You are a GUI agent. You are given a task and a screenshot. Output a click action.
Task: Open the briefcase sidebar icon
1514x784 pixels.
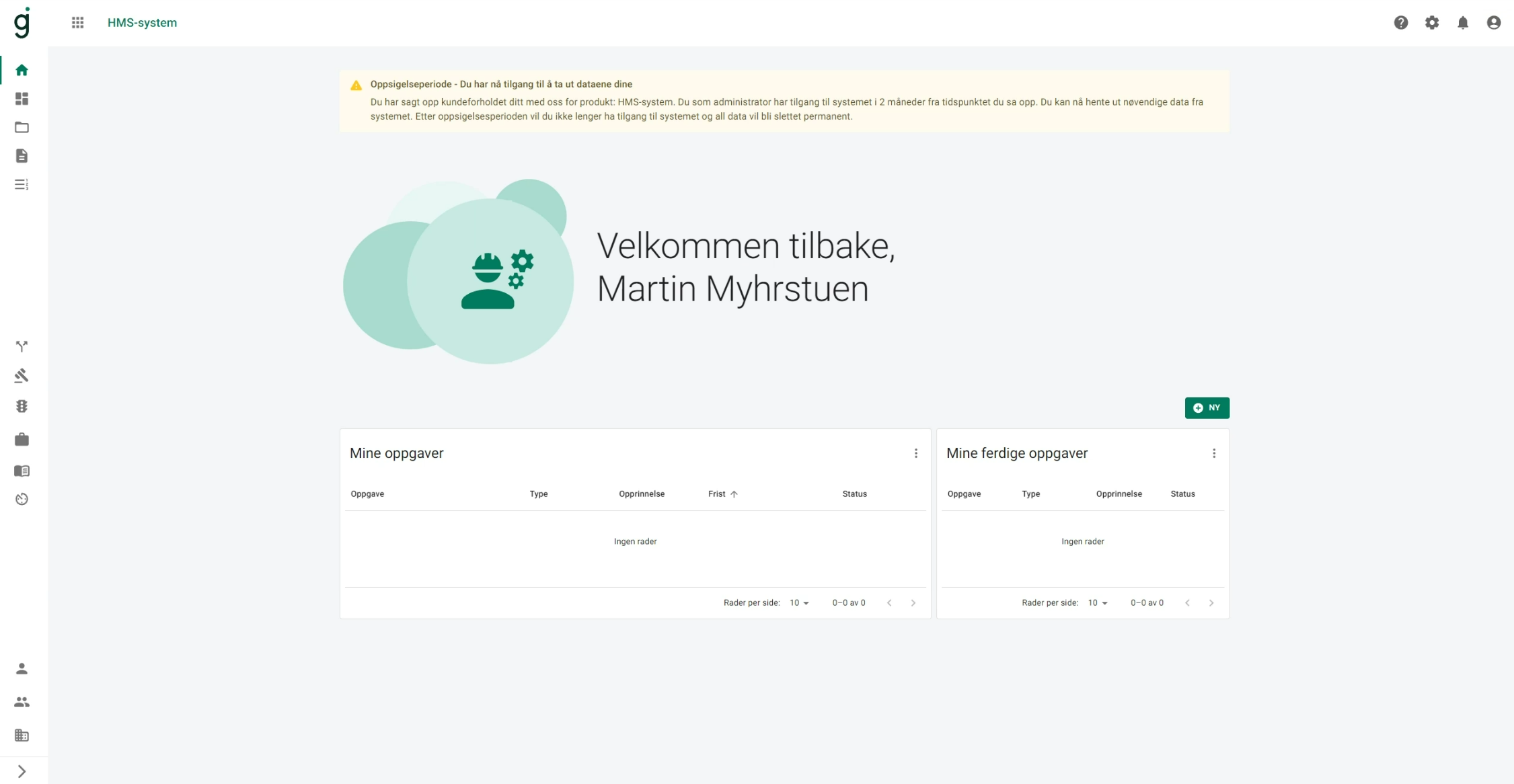pyautogui.click(x=22, y=439)
